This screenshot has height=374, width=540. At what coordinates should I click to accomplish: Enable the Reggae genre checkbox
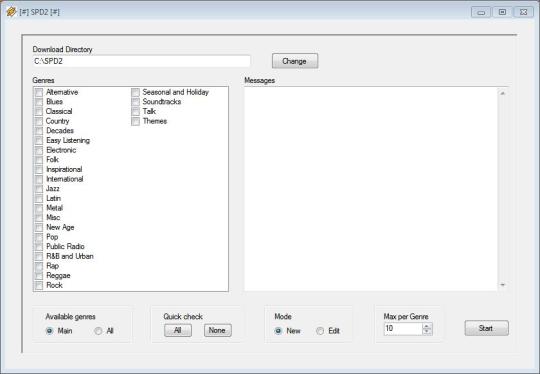click(x=39, y=276)
